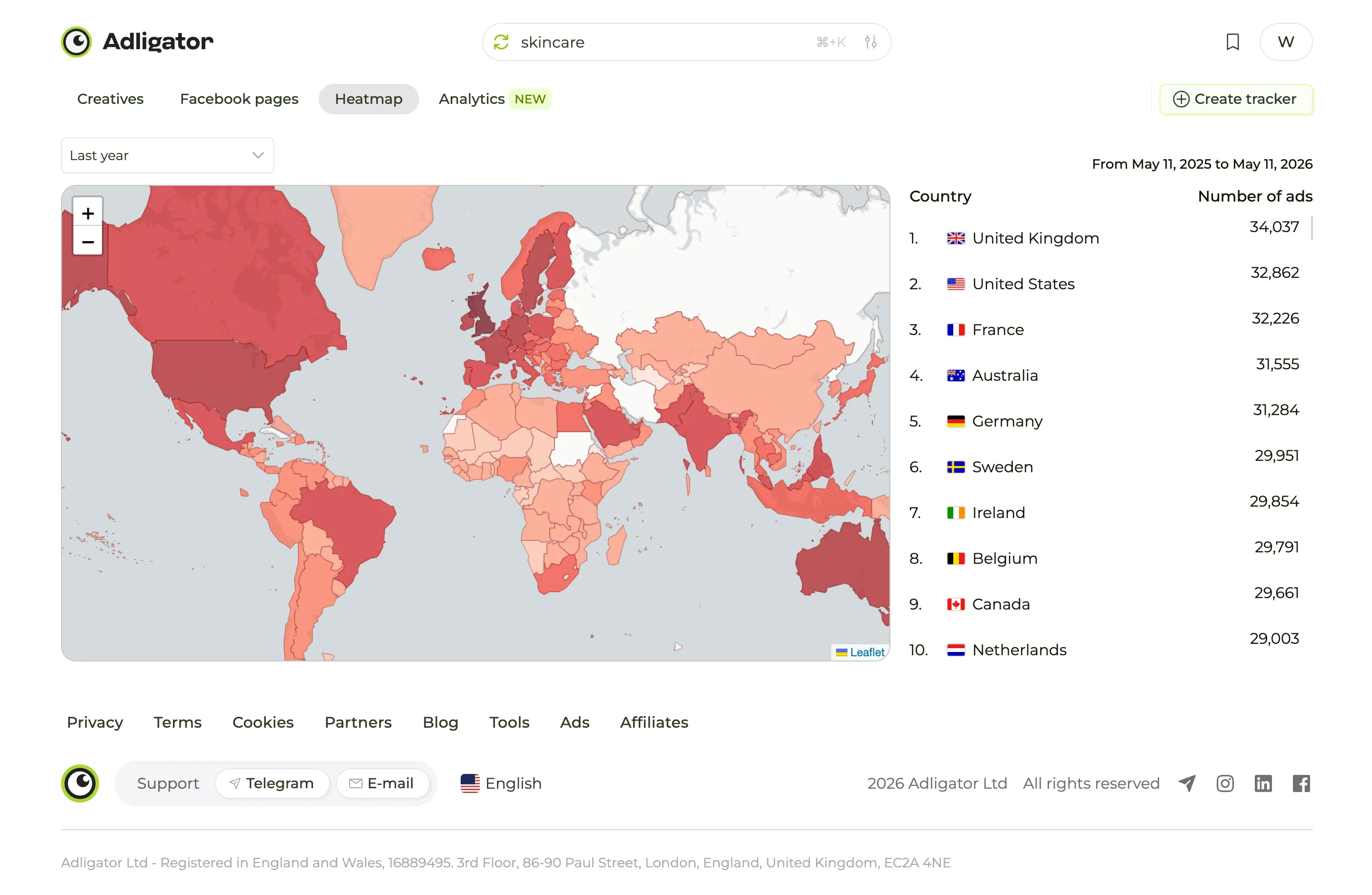
Task: Click the Canada flag icon
Action: pos(955,604)
